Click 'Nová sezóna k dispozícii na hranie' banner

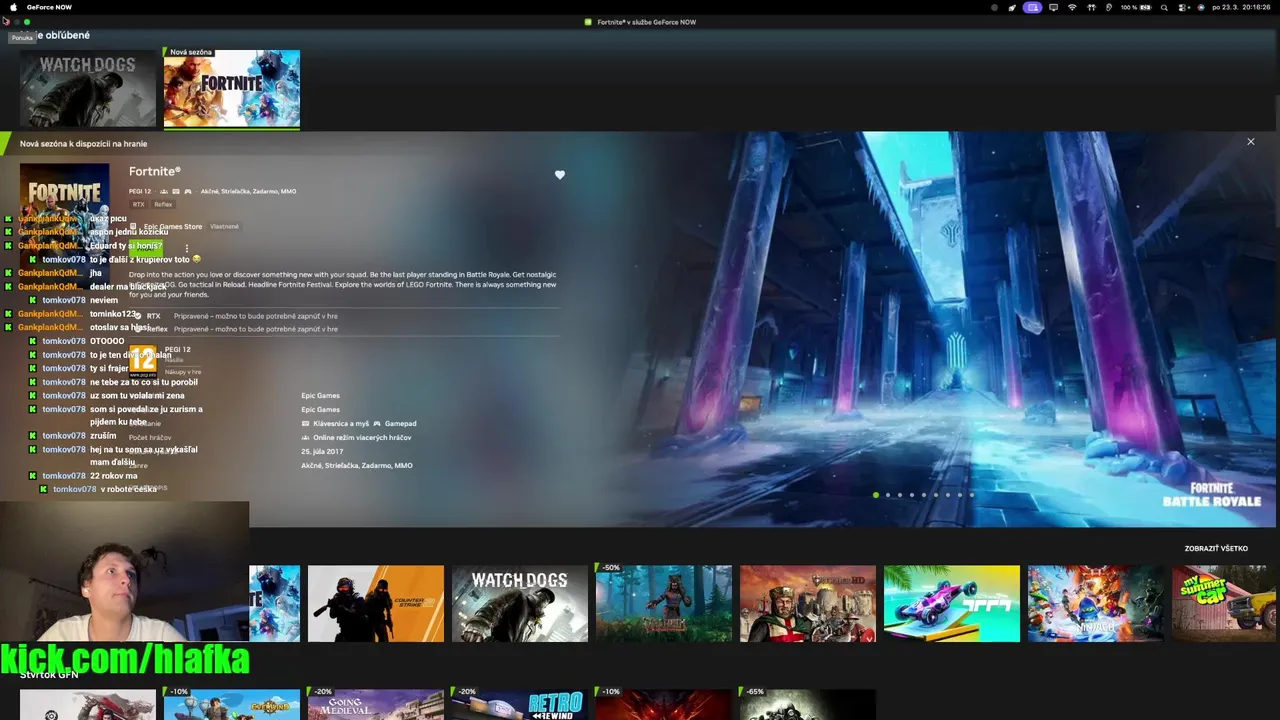pos(83,144)
